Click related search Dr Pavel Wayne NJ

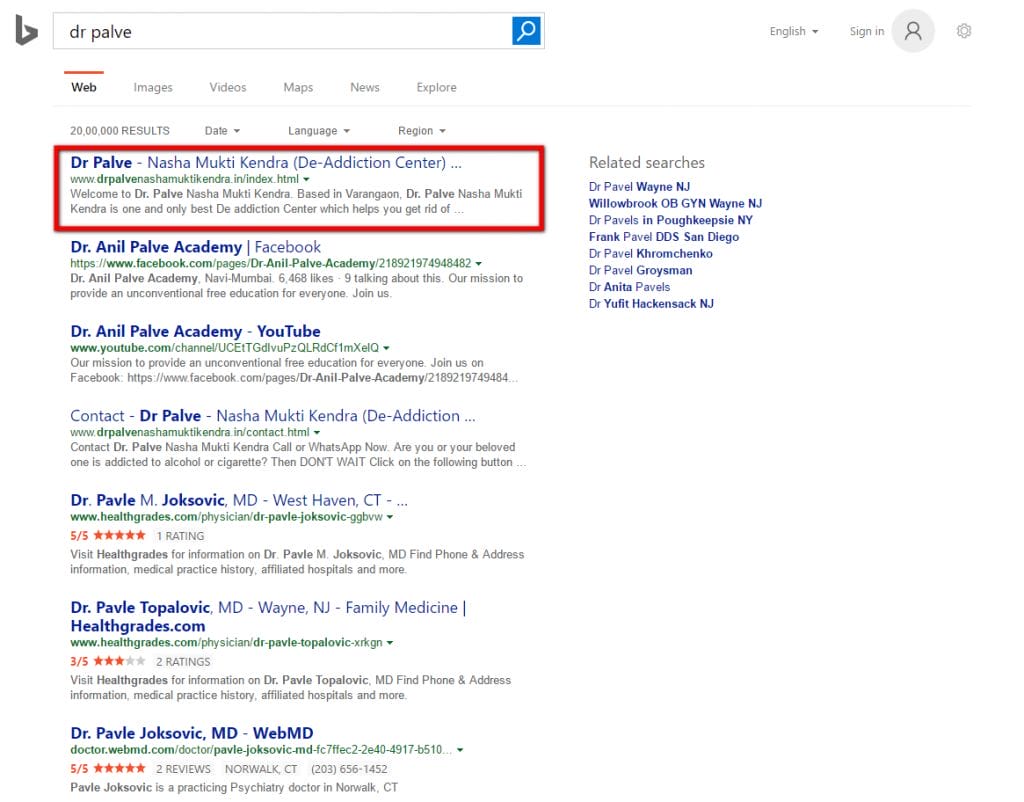tap(639, 187)
